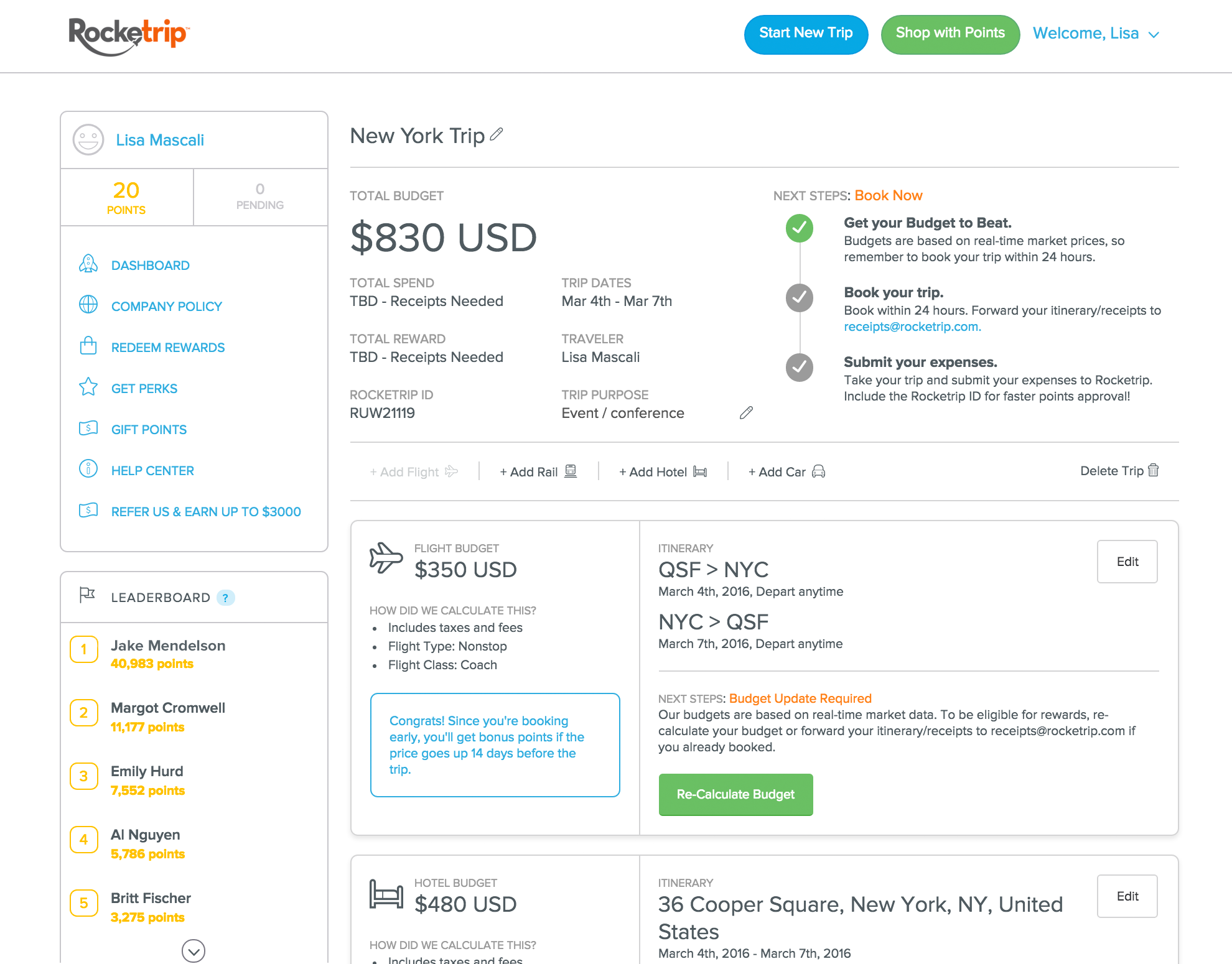Expand the leaderboard with down chevron
Screen dimensions: 1232x964
point(194,950)
